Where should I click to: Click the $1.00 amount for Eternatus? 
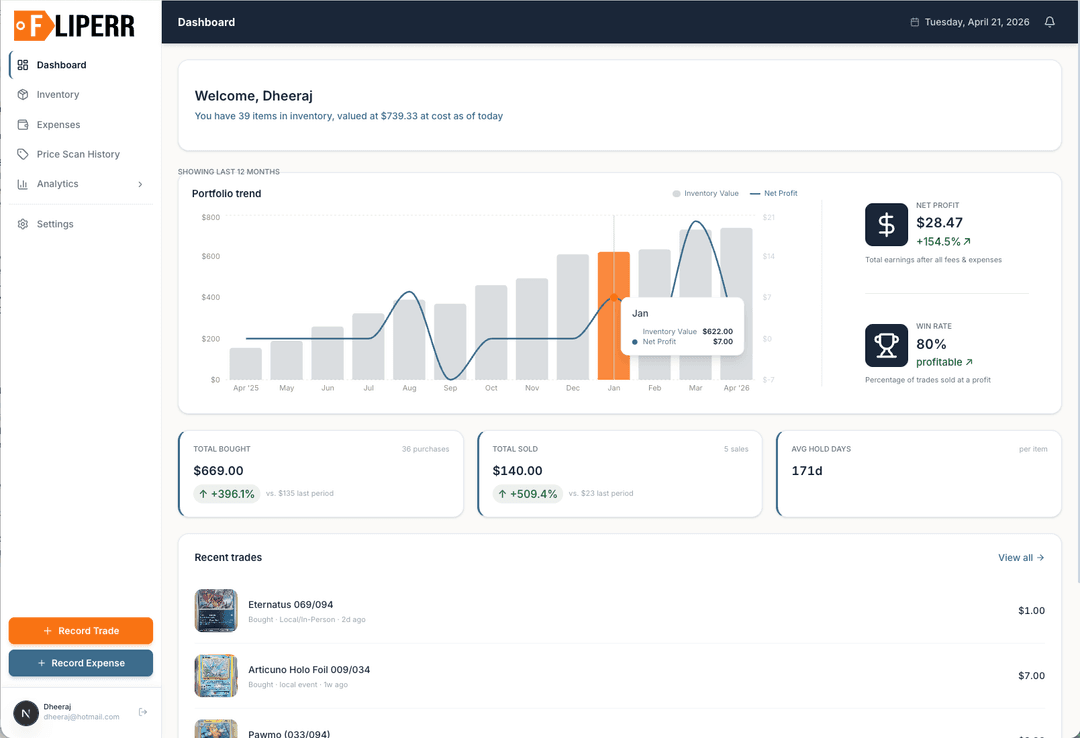1031,611
